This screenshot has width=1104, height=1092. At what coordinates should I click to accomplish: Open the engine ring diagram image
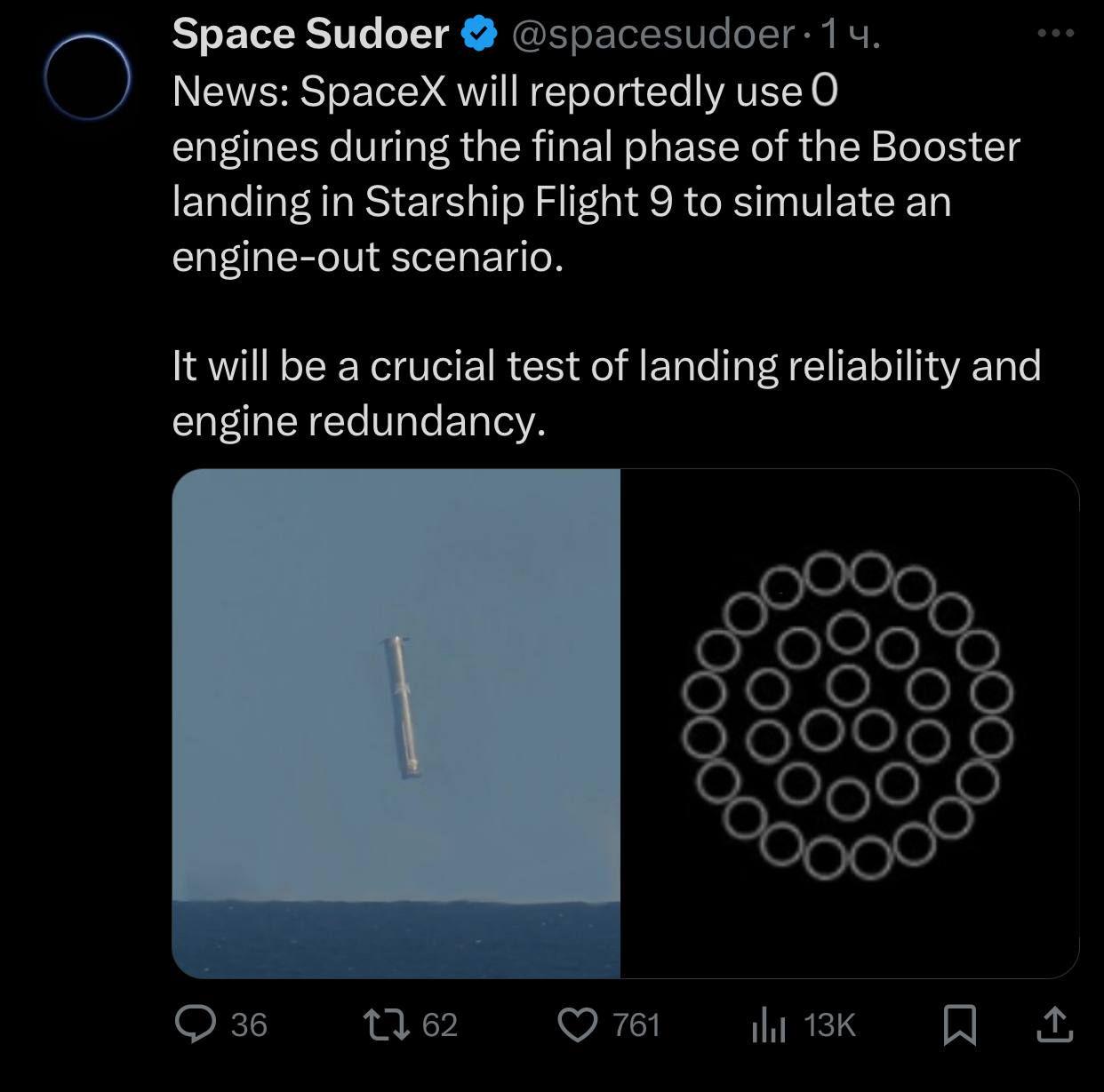tap(849, 723)
